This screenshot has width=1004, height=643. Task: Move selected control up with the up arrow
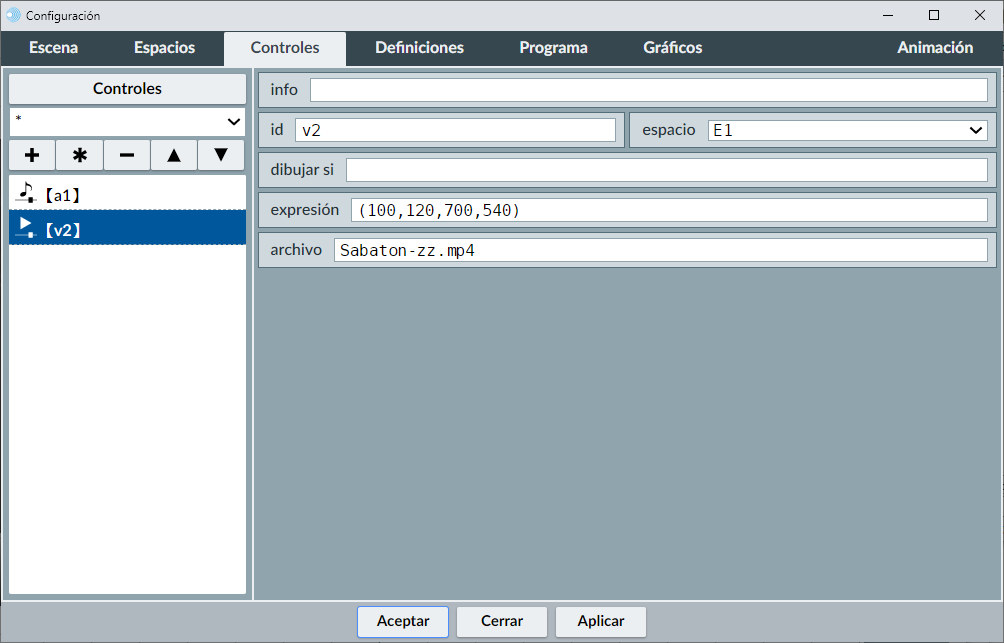coord(174,155)
